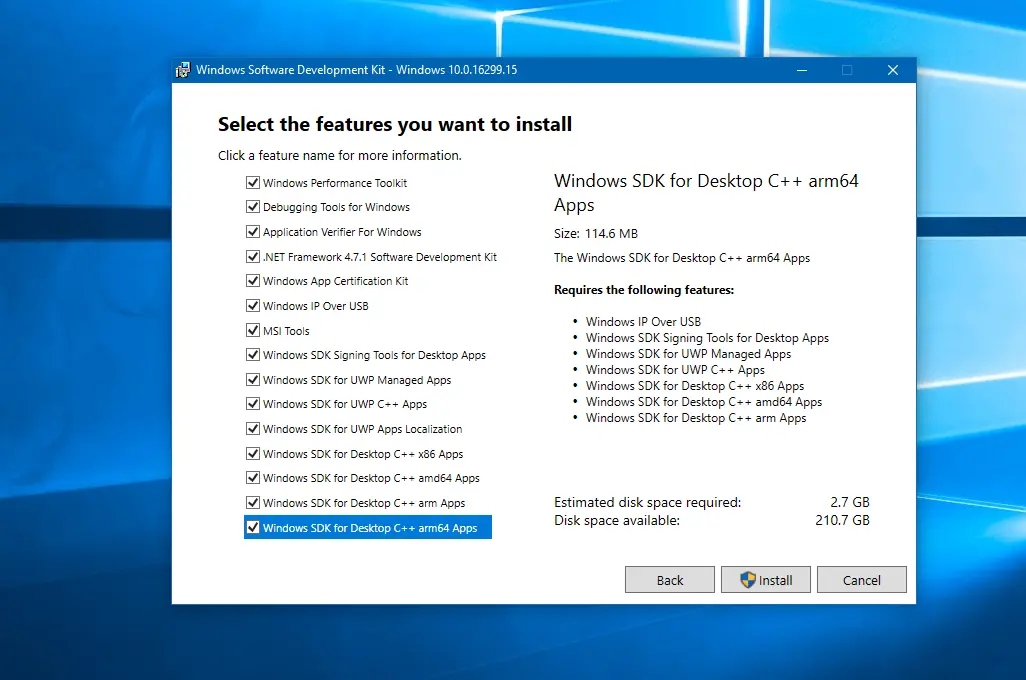Viewport: 1026px width, 680px height.
Task: Click 'Windows IP Over USB' in the requirements list
Action: [643, 322]
